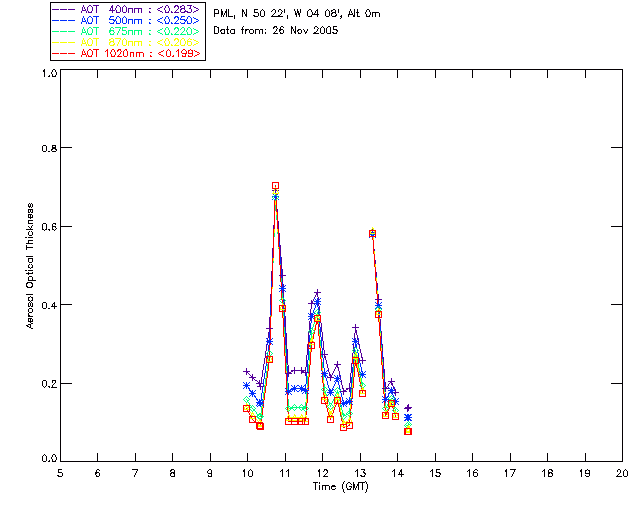The width and height of the screenshot is (640, 512).
Task: Click the 0.8 y-axis tick label
Action: (49, 148)
